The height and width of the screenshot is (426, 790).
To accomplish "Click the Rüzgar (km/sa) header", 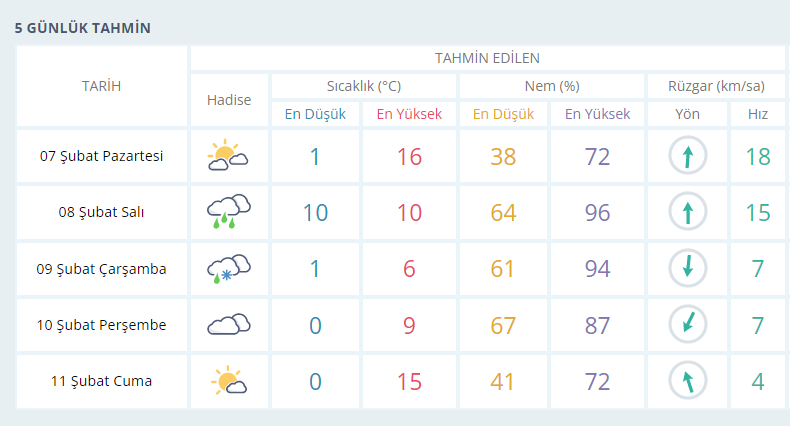I will coord(716,86).
